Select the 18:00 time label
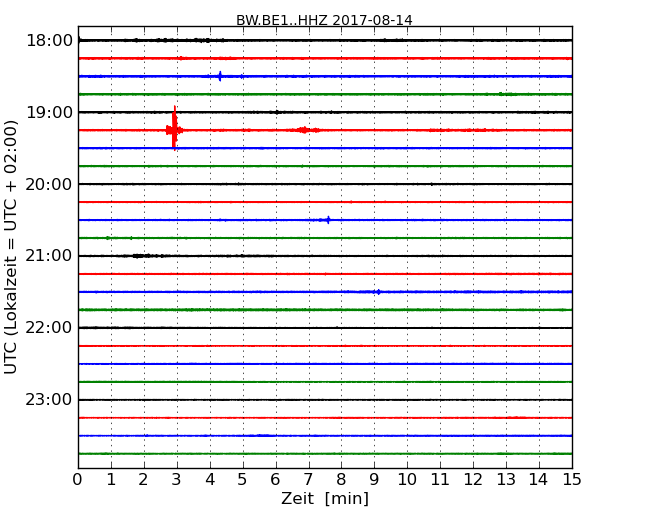Screen dimensions: 650x520 point(49,41)
